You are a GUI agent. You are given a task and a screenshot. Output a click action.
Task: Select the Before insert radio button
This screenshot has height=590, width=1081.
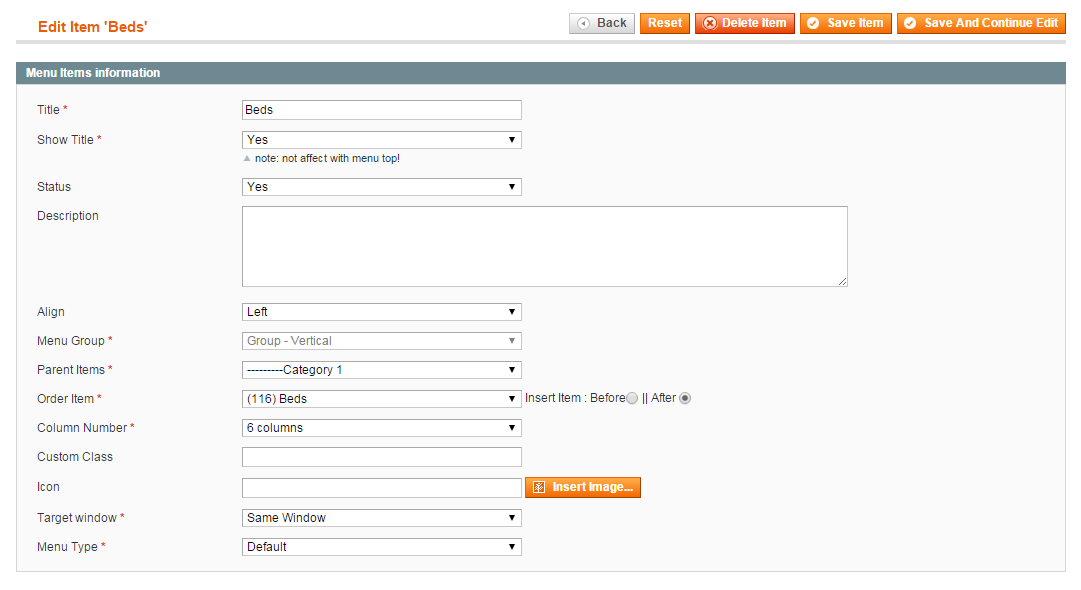click(x=632, y=399)
